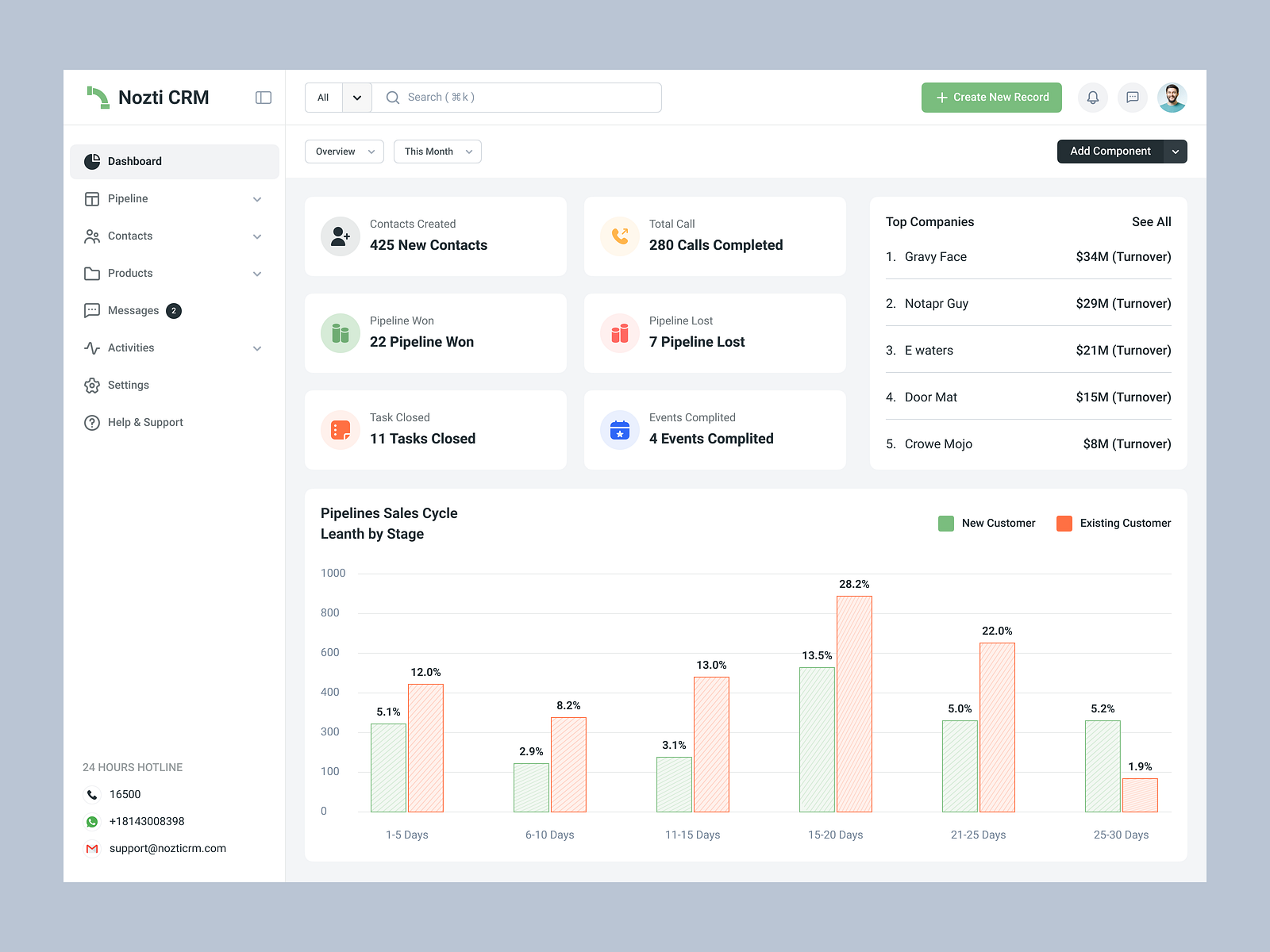Open the Door Mat company row
The width and height of the screenshot is (1270, 952).
1029,397
